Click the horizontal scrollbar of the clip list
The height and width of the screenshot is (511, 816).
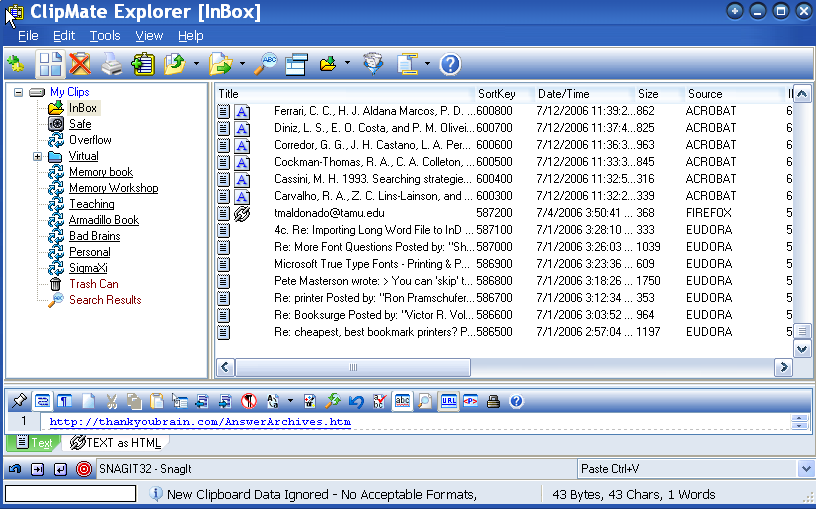[500, 368]
